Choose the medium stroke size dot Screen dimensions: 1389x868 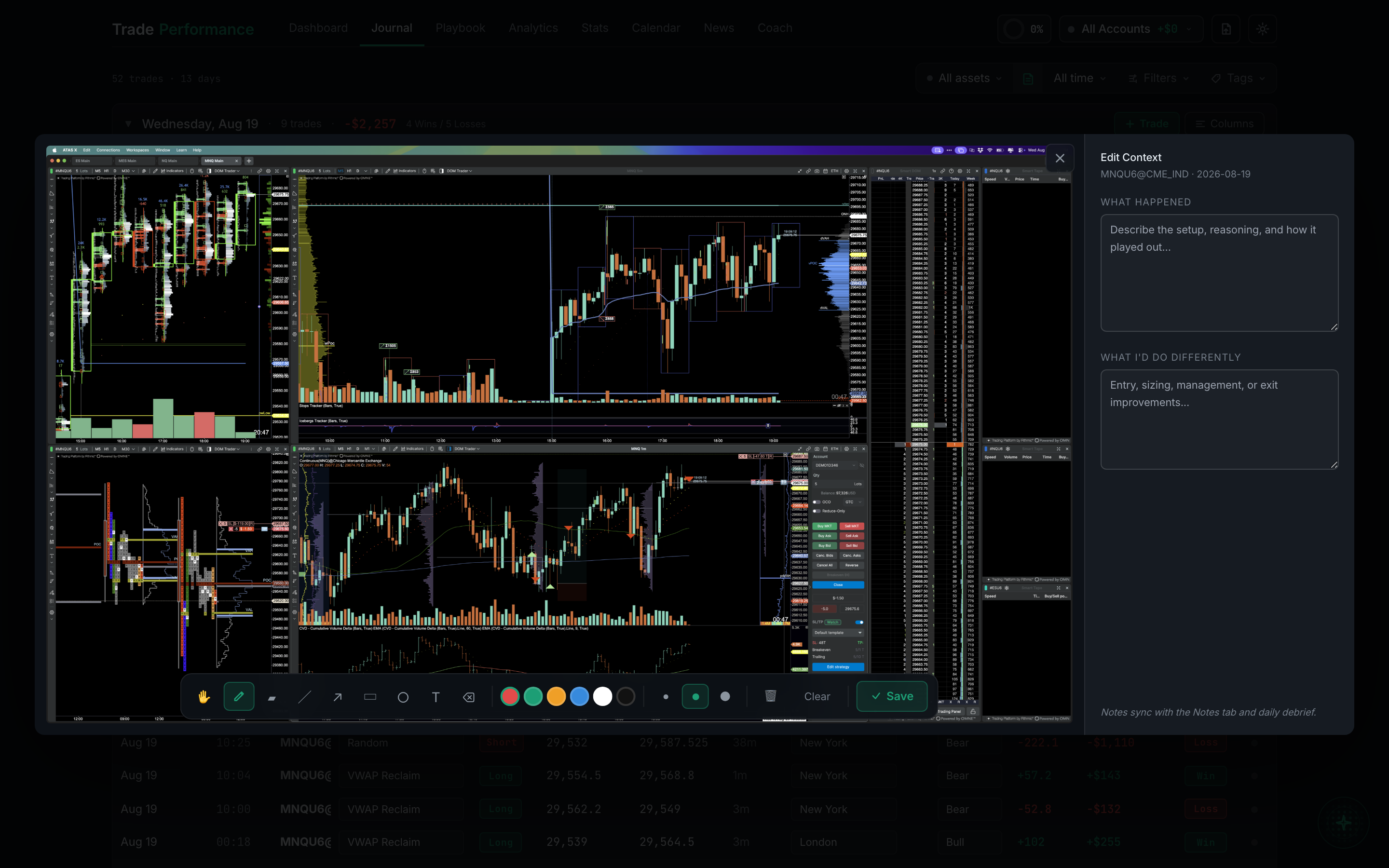pos(695,696)
